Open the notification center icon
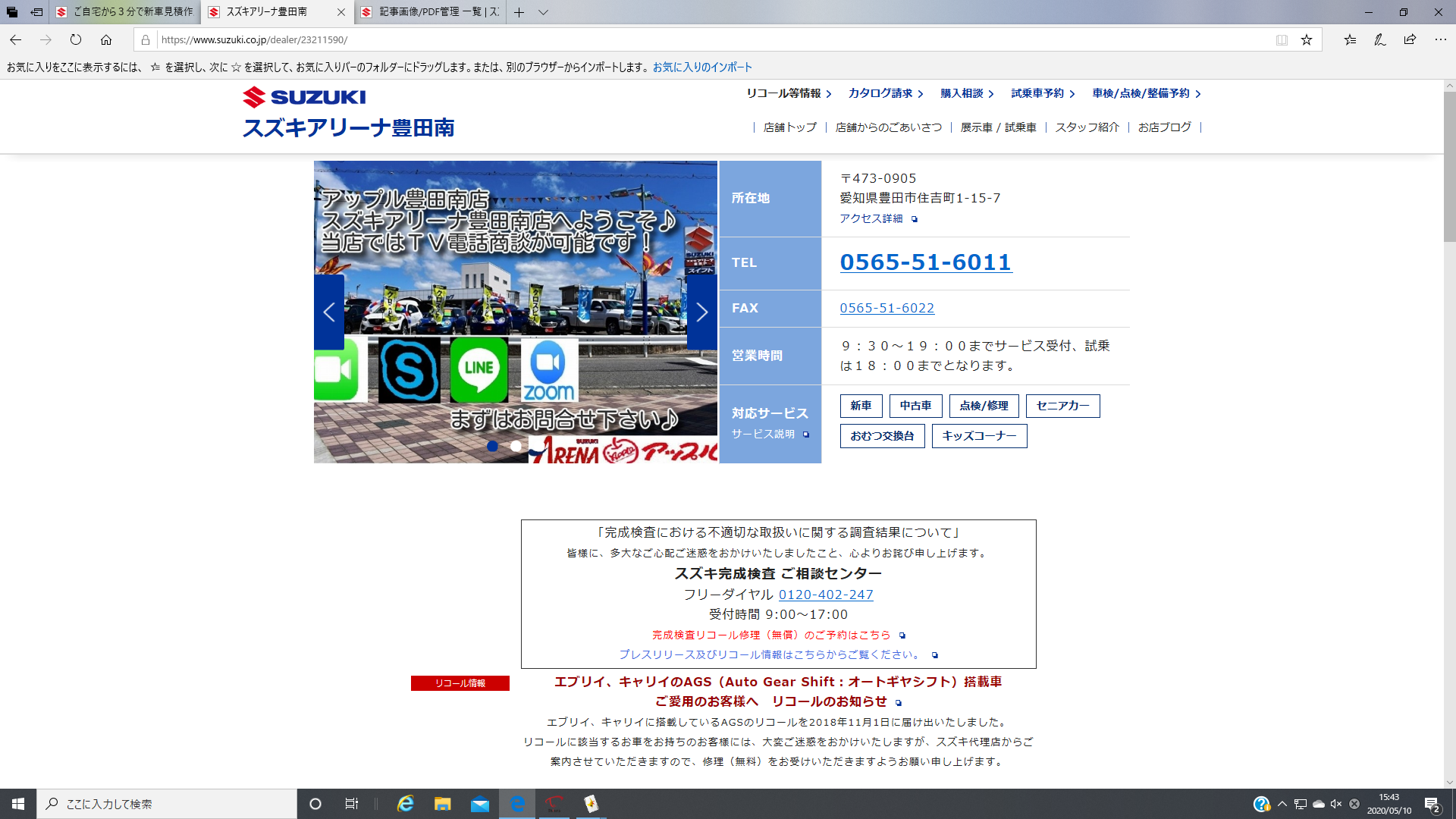Image resolution: width=1456 pixels, height=819 pixels. pyautogui.click(x=1432, y=804)
